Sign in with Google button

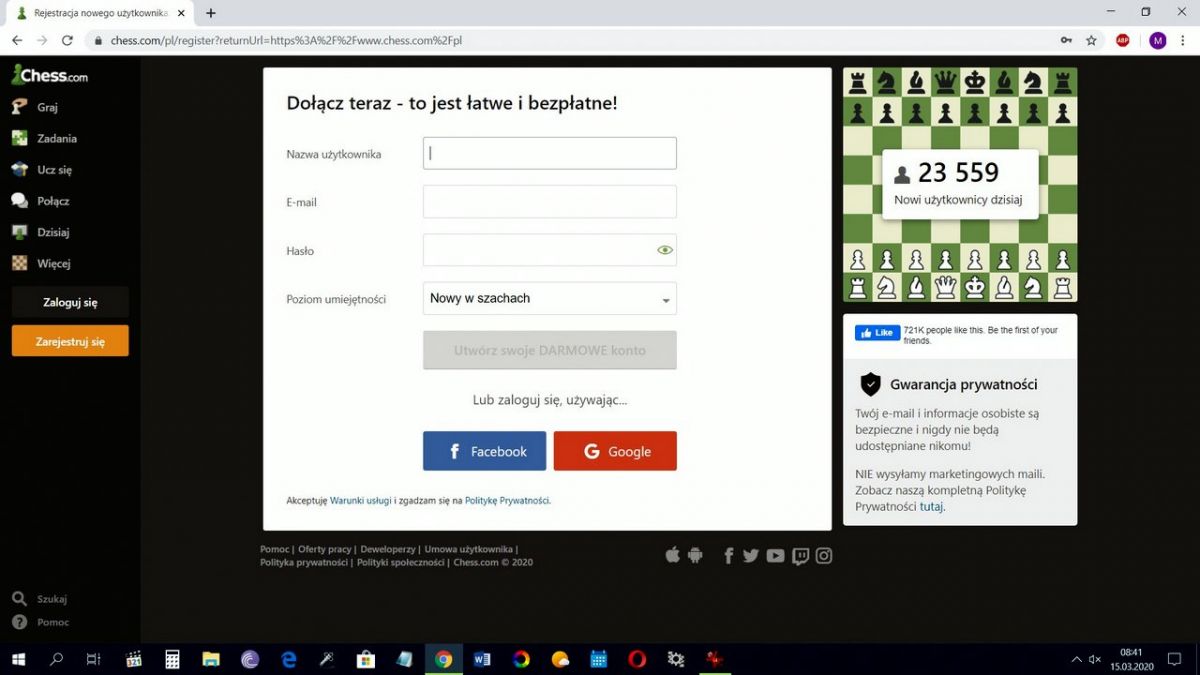click(615, 451)
